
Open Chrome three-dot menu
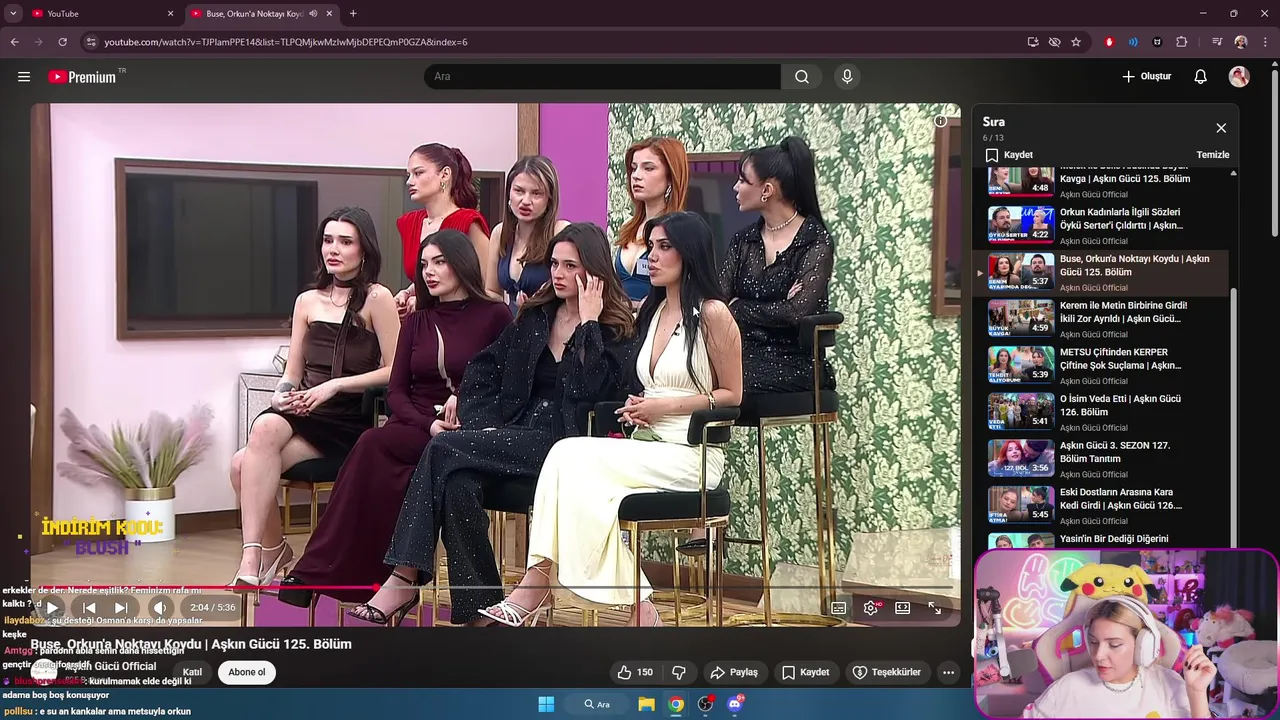(x=1265, y=42)
